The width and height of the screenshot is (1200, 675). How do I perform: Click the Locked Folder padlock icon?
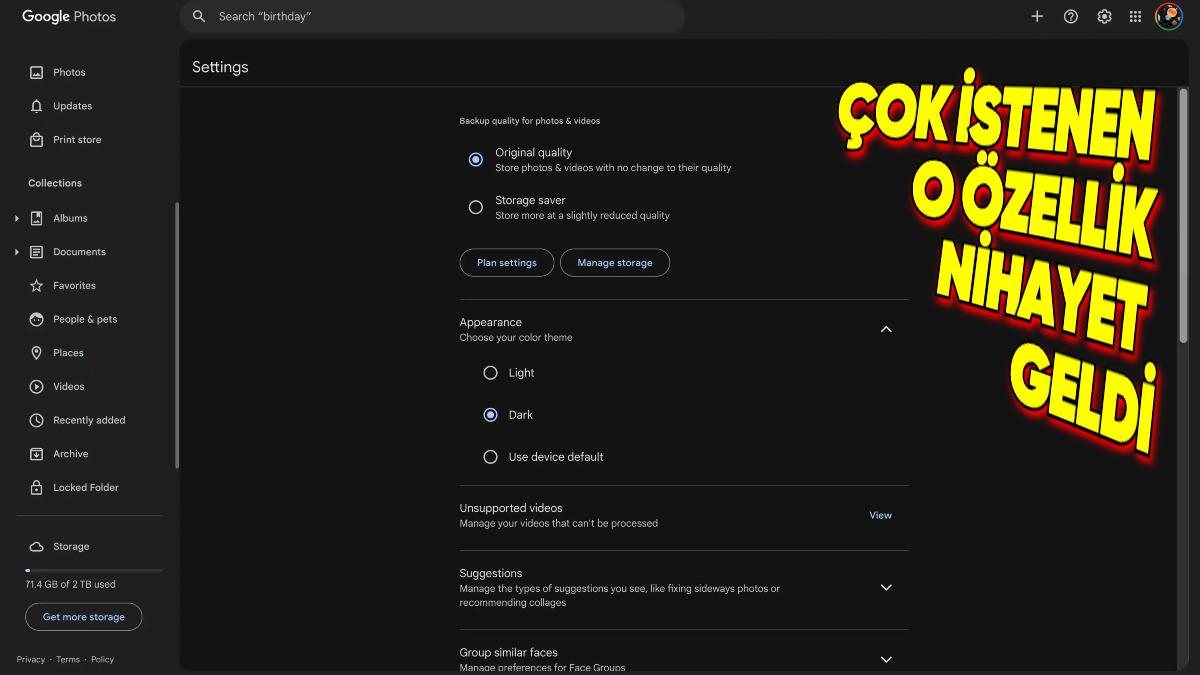coord(37,488)
